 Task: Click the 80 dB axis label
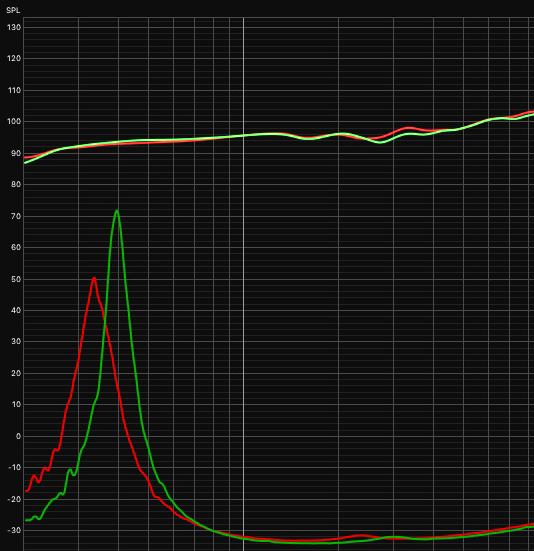pyautogui.click(x=16, y=184)
